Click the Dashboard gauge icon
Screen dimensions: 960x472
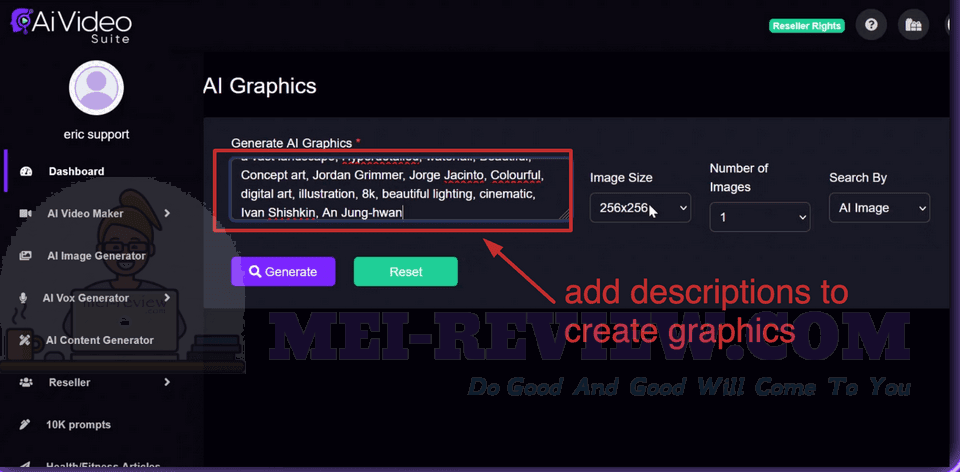pyautogui.click(x=26, y=171)
